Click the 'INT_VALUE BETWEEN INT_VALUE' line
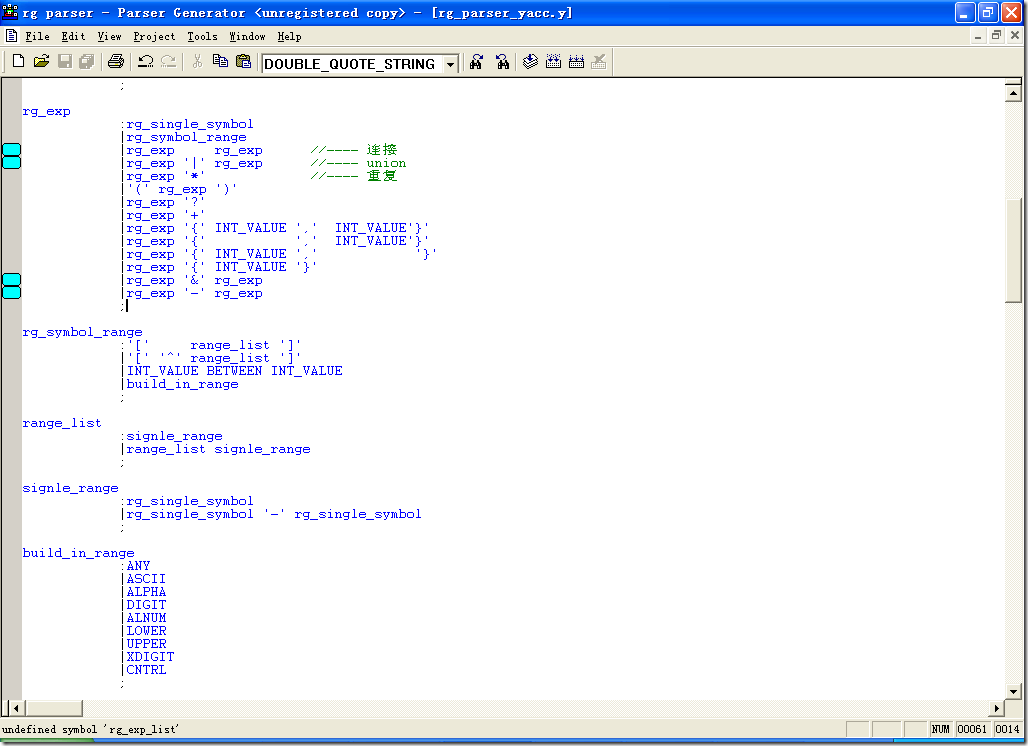 [x=235, y=371]
